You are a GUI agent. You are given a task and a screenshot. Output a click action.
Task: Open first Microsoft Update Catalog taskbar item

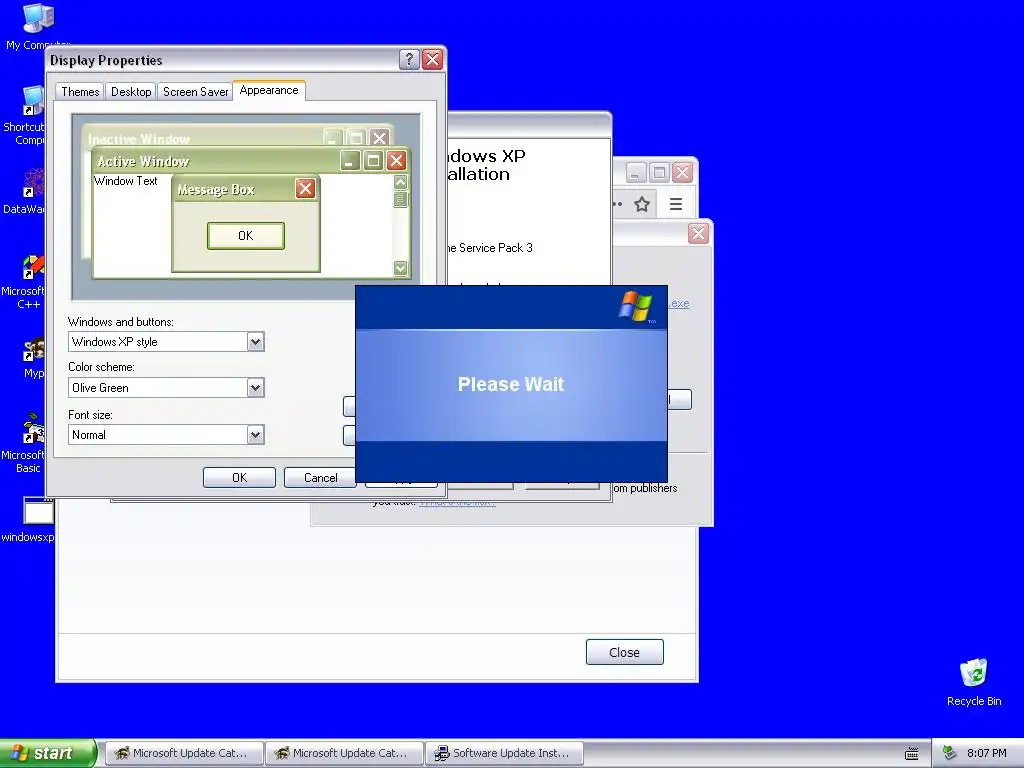pos(185,753)
